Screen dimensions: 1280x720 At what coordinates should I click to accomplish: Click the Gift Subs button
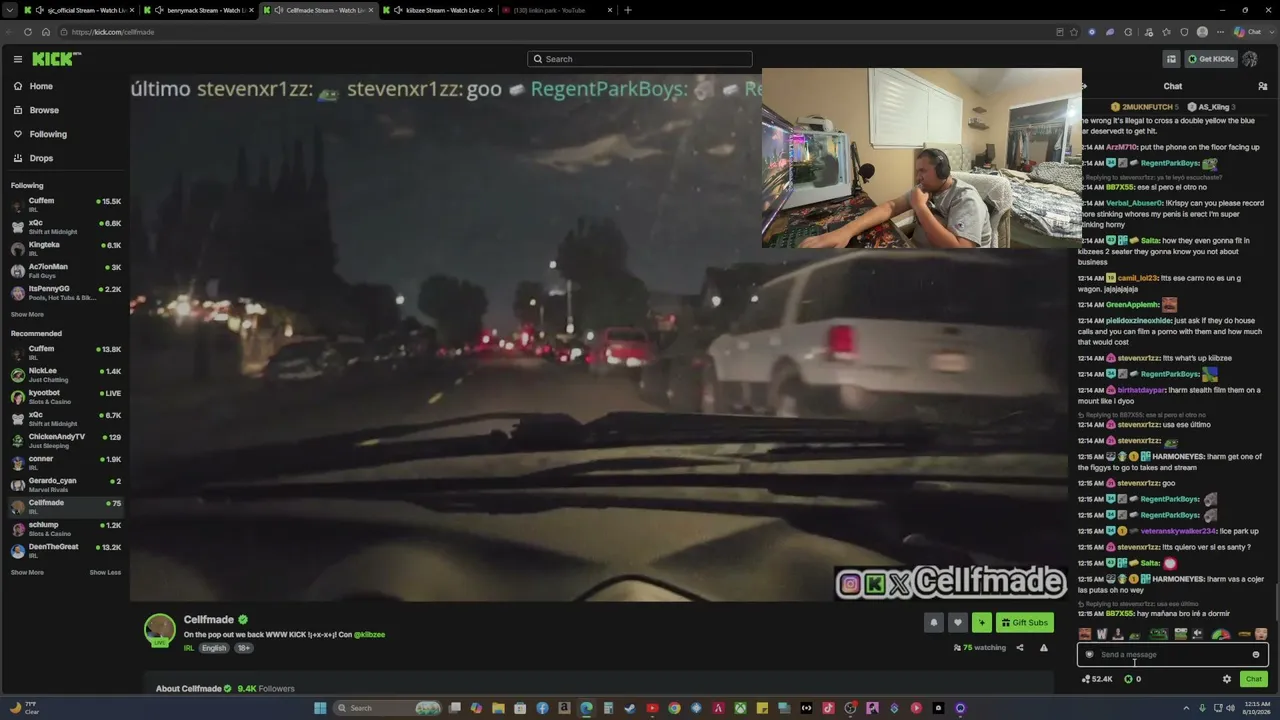click(1025, 623)
